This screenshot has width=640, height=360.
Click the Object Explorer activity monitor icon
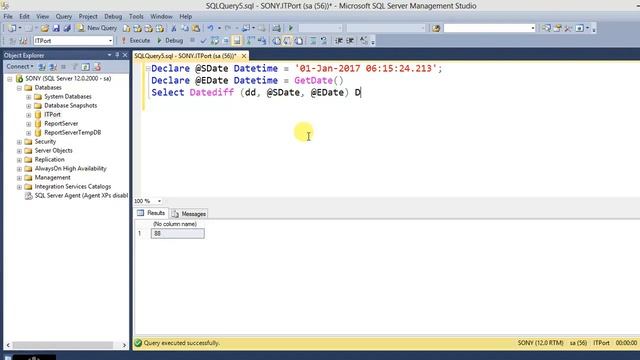[x=97, y=67]
